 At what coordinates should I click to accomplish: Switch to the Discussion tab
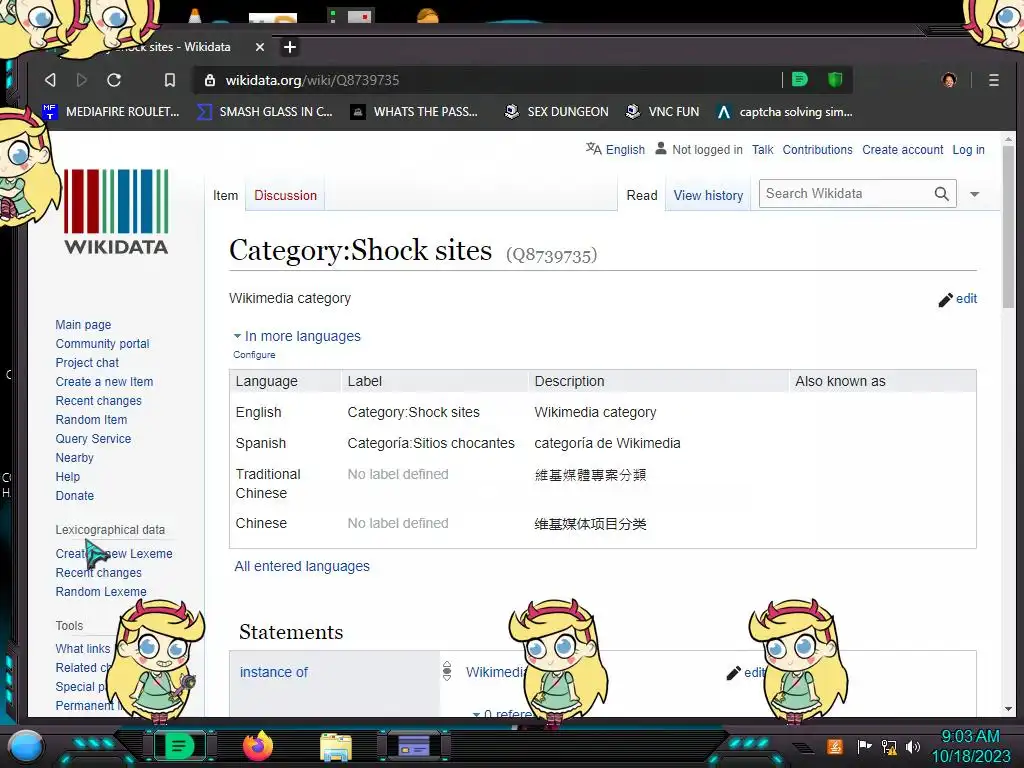285,195
